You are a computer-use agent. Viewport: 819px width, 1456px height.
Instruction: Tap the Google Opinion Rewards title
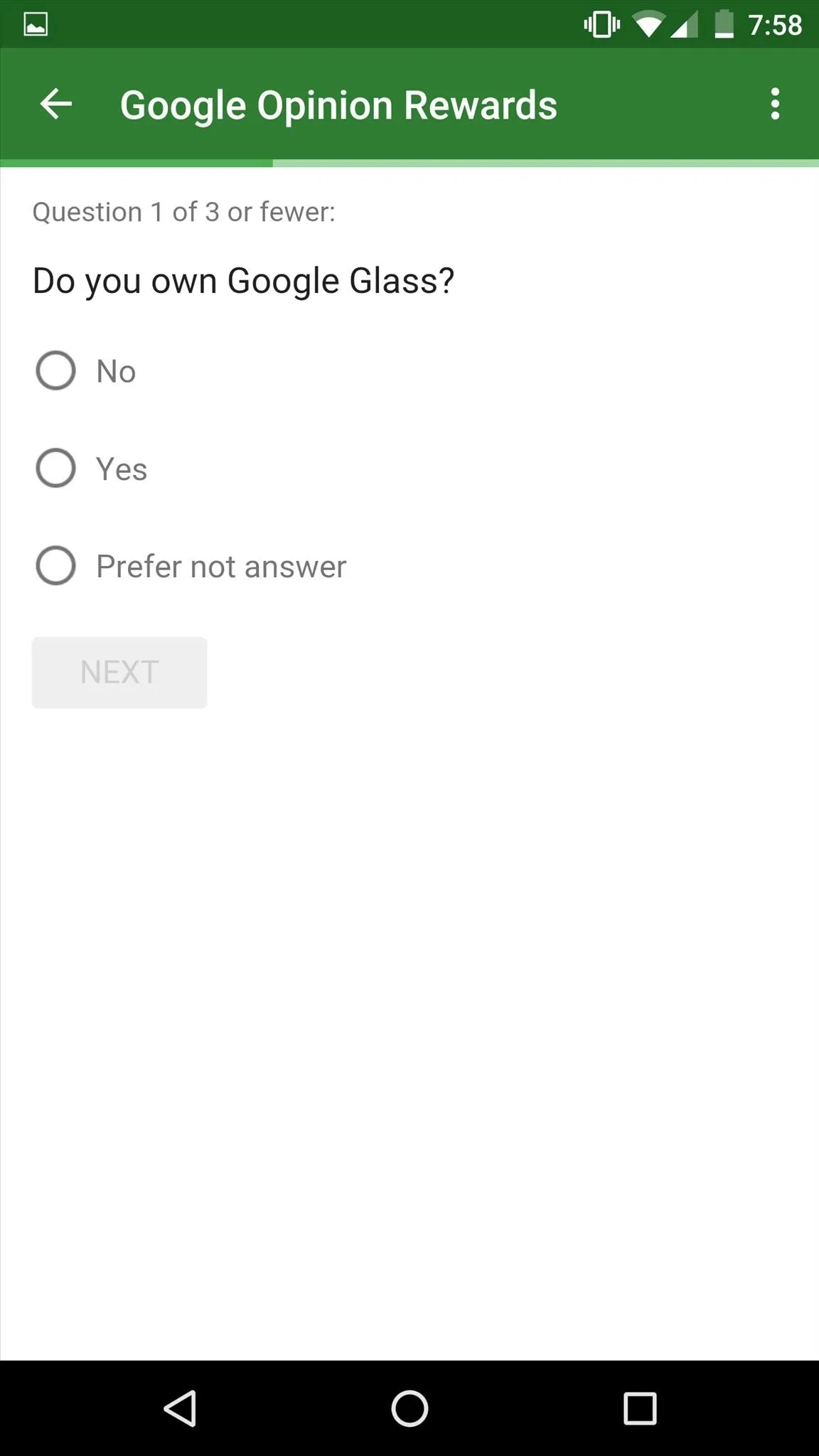tap(338, 105)
